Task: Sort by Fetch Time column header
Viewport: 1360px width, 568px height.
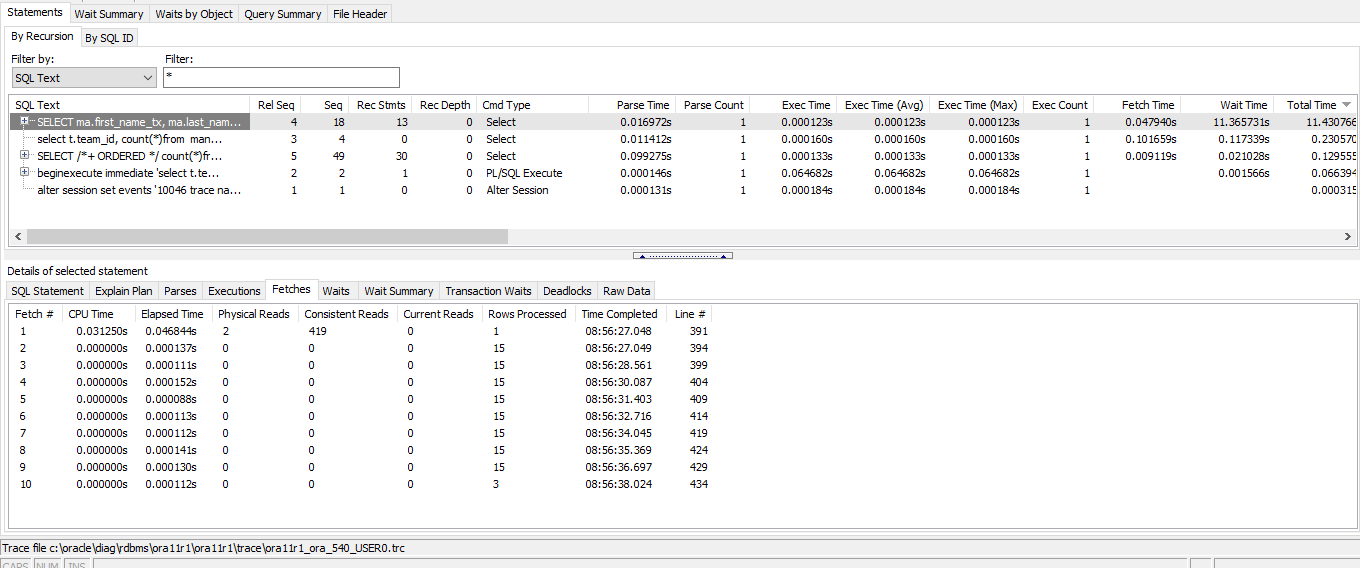Action: tap(1137, 104)
